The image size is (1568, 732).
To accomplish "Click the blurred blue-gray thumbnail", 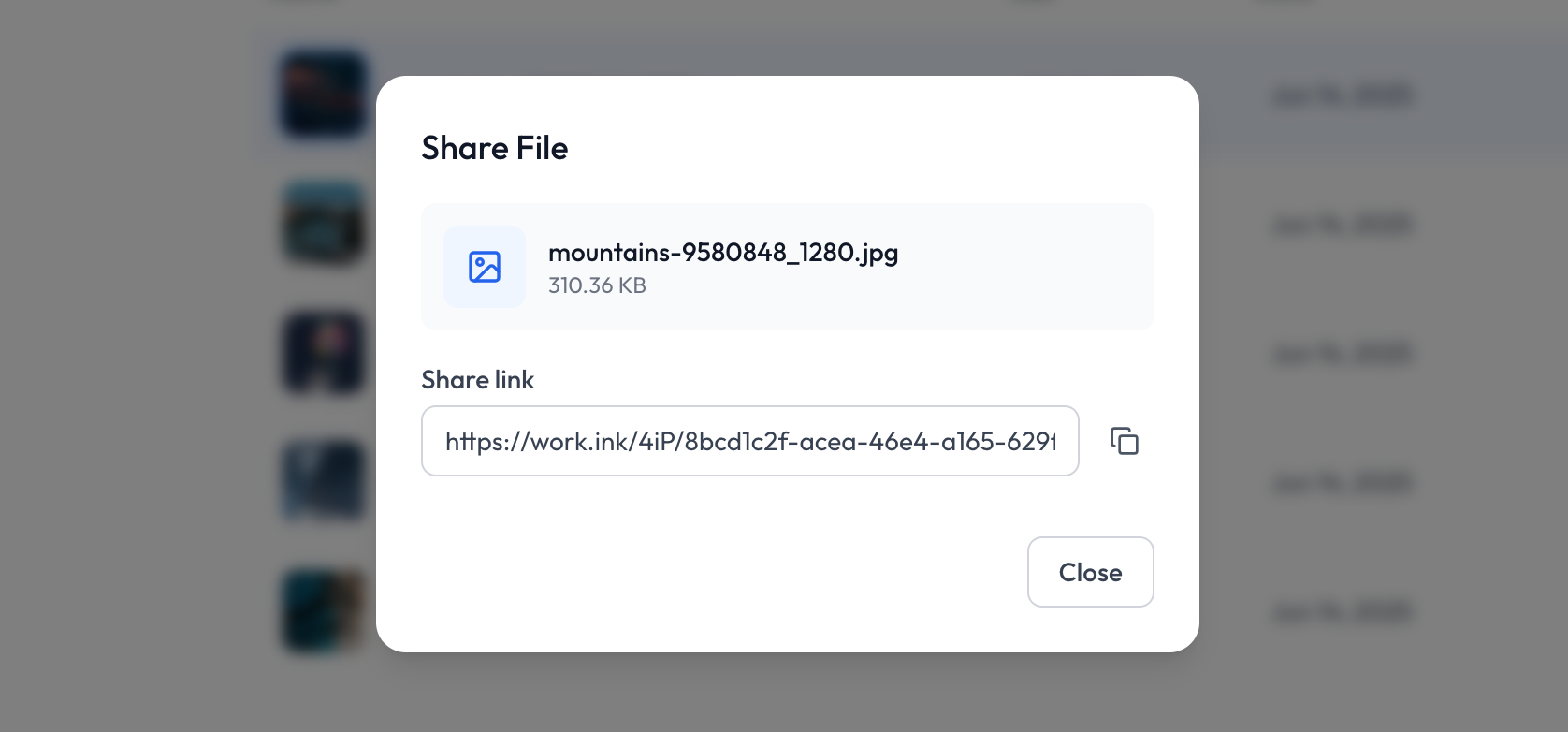I will click(x=324, y=482).
